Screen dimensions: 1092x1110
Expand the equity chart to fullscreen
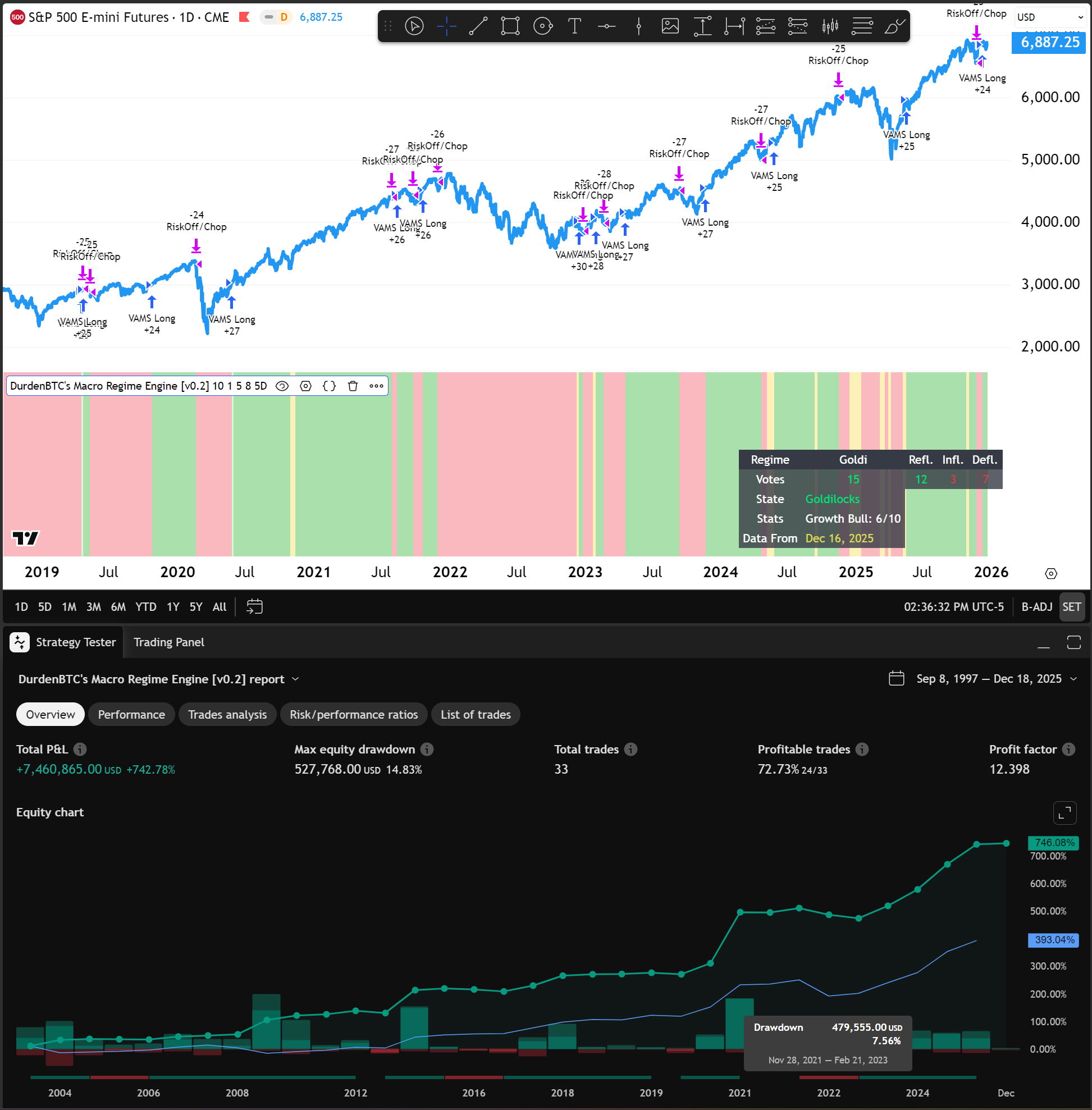point(1064,812)
